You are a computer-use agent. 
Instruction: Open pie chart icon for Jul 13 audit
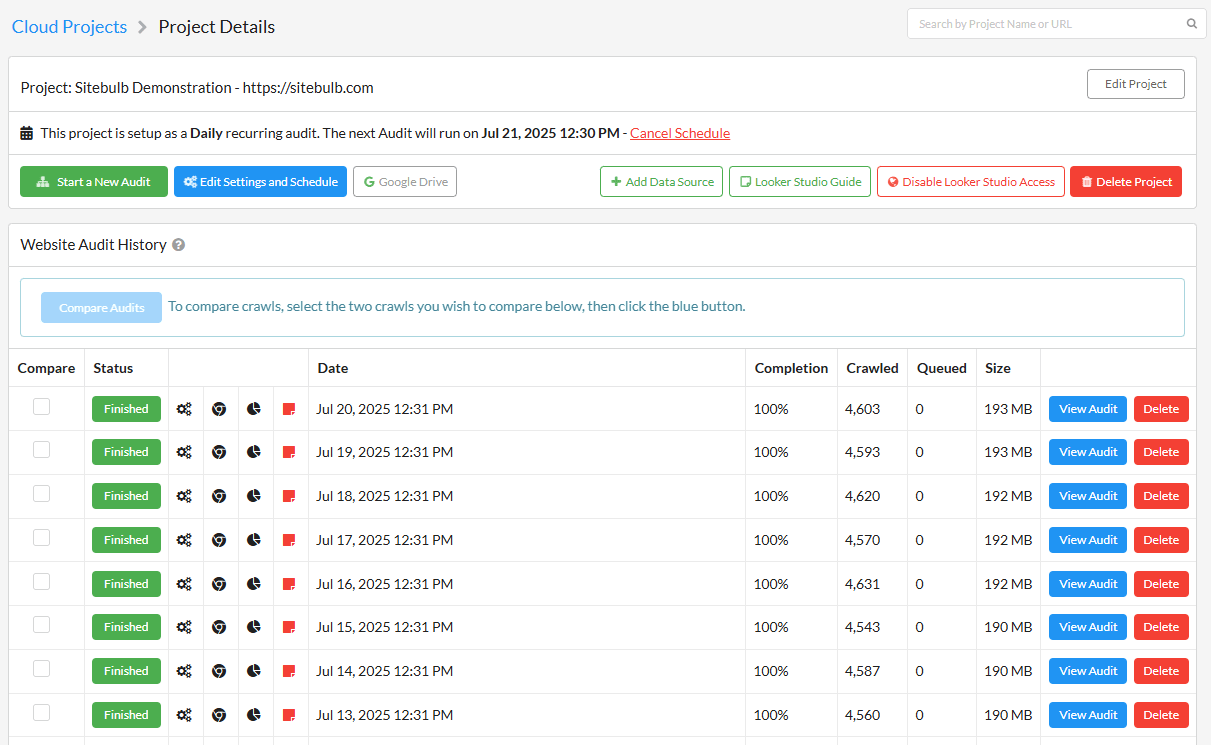pos(254,715)
